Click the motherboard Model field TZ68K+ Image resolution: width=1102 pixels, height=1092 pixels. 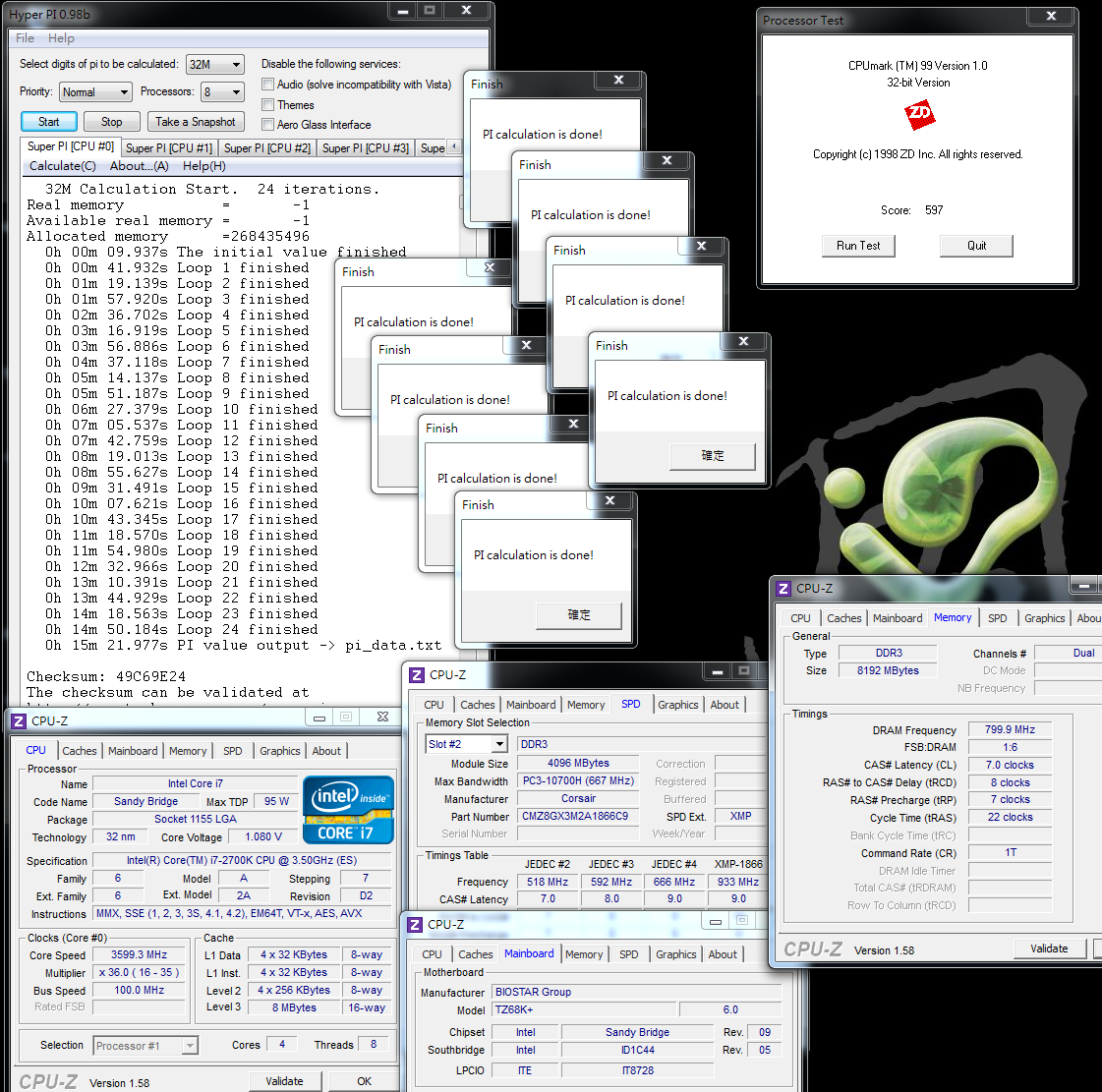(584, 1009)
